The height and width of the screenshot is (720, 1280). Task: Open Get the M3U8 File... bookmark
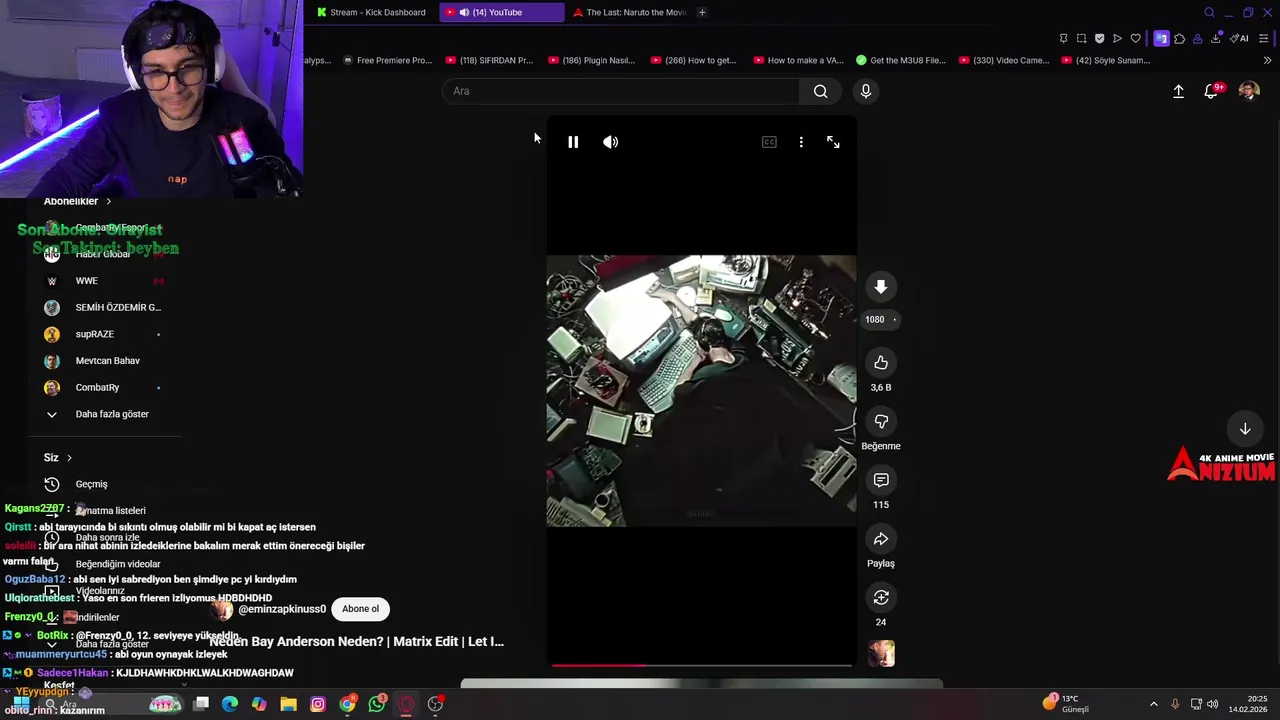(901, 60)
